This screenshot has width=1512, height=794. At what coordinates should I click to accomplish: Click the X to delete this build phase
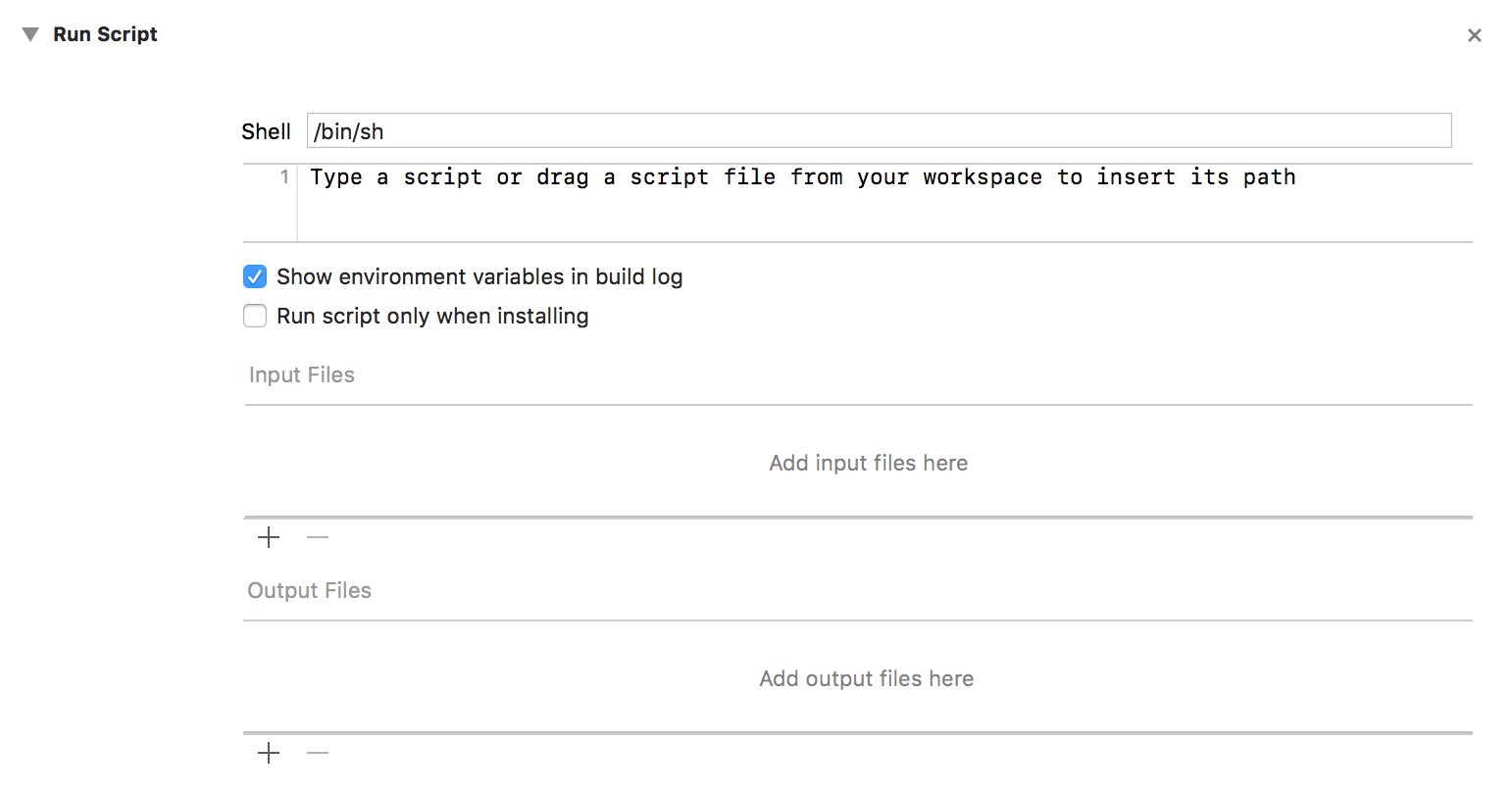click(1475, 34)
